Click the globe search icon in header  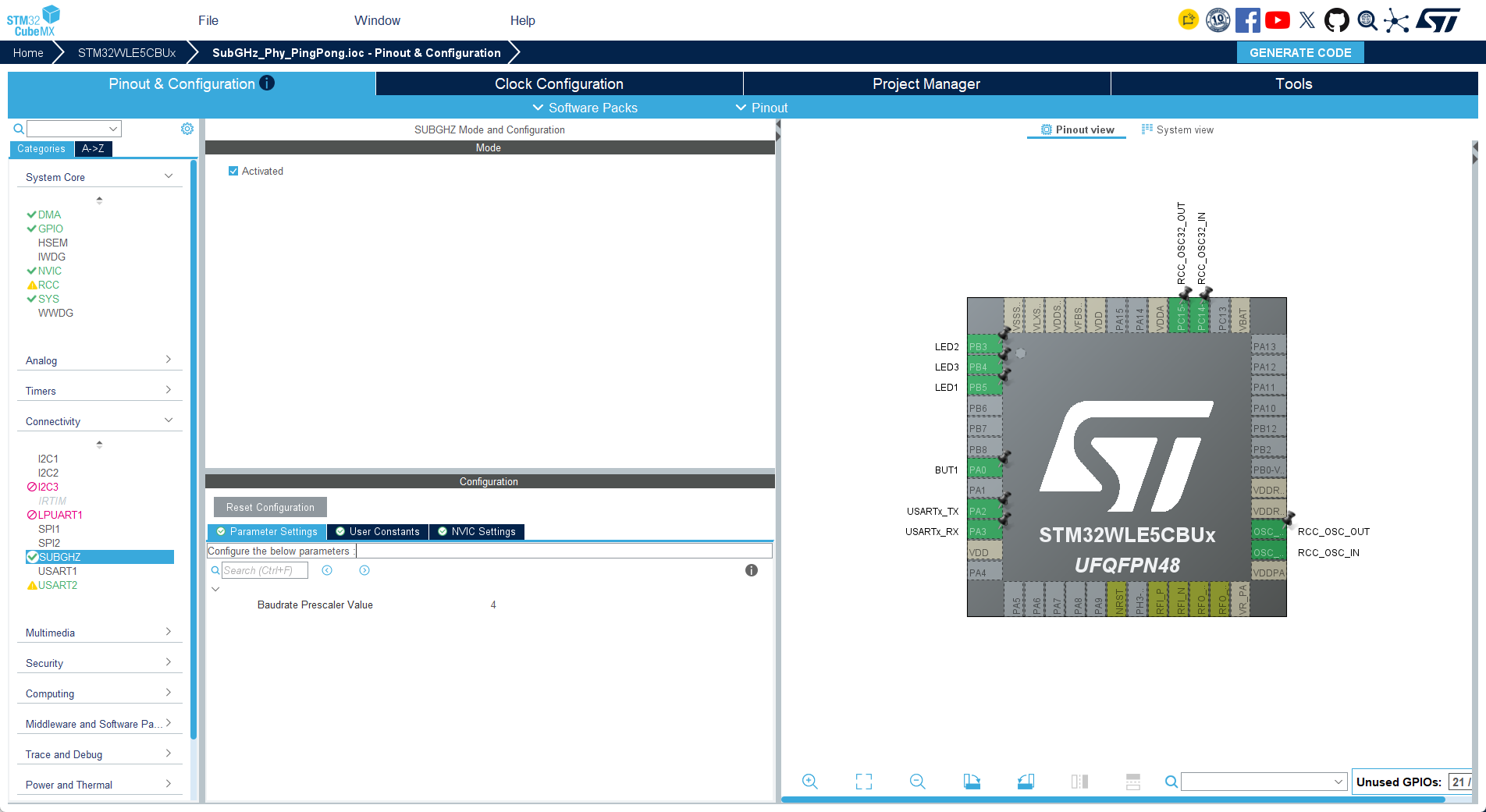[1367, 20]
